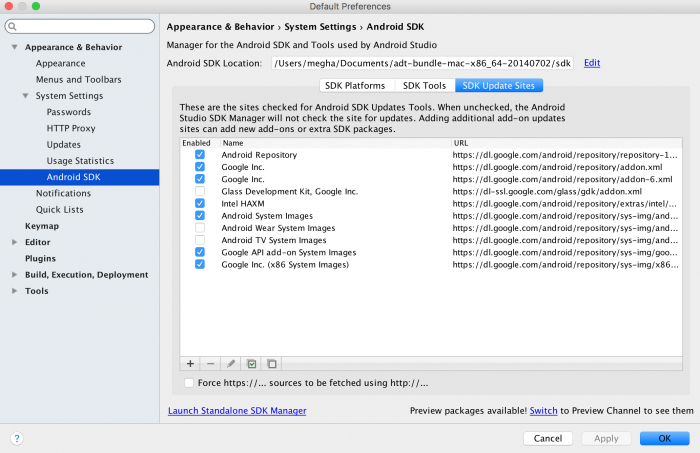
Task: Toggle the Google Inc. addon-6.xml checkbox
Action: point(200,179)
